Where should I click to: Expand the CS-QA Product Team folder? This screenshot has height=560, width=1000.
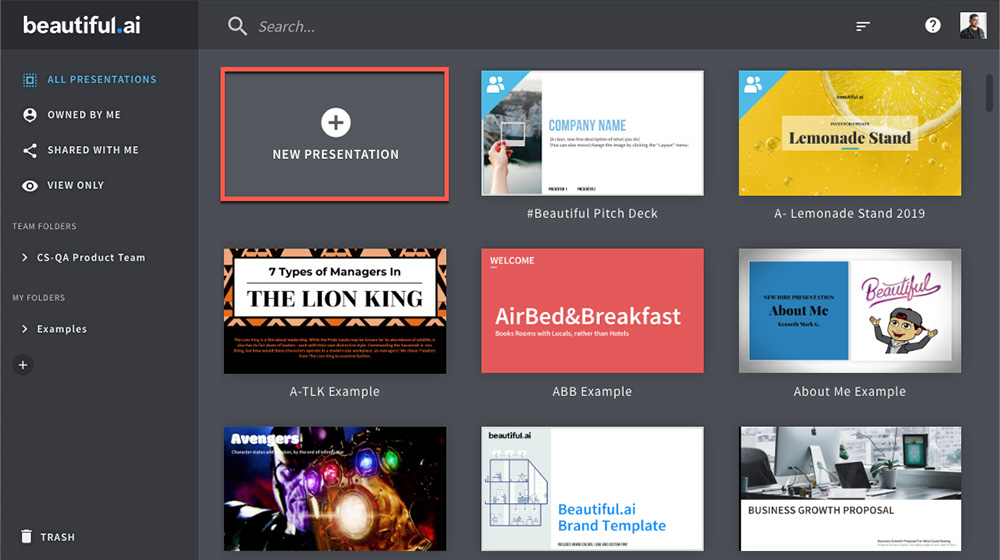(25, 258)
